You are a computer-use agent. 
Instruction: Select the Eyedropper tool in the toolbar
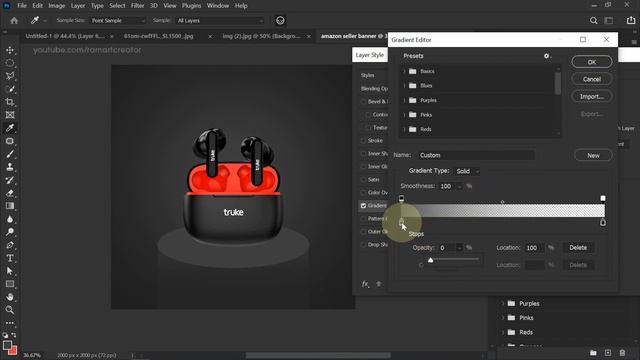point(10,128)
